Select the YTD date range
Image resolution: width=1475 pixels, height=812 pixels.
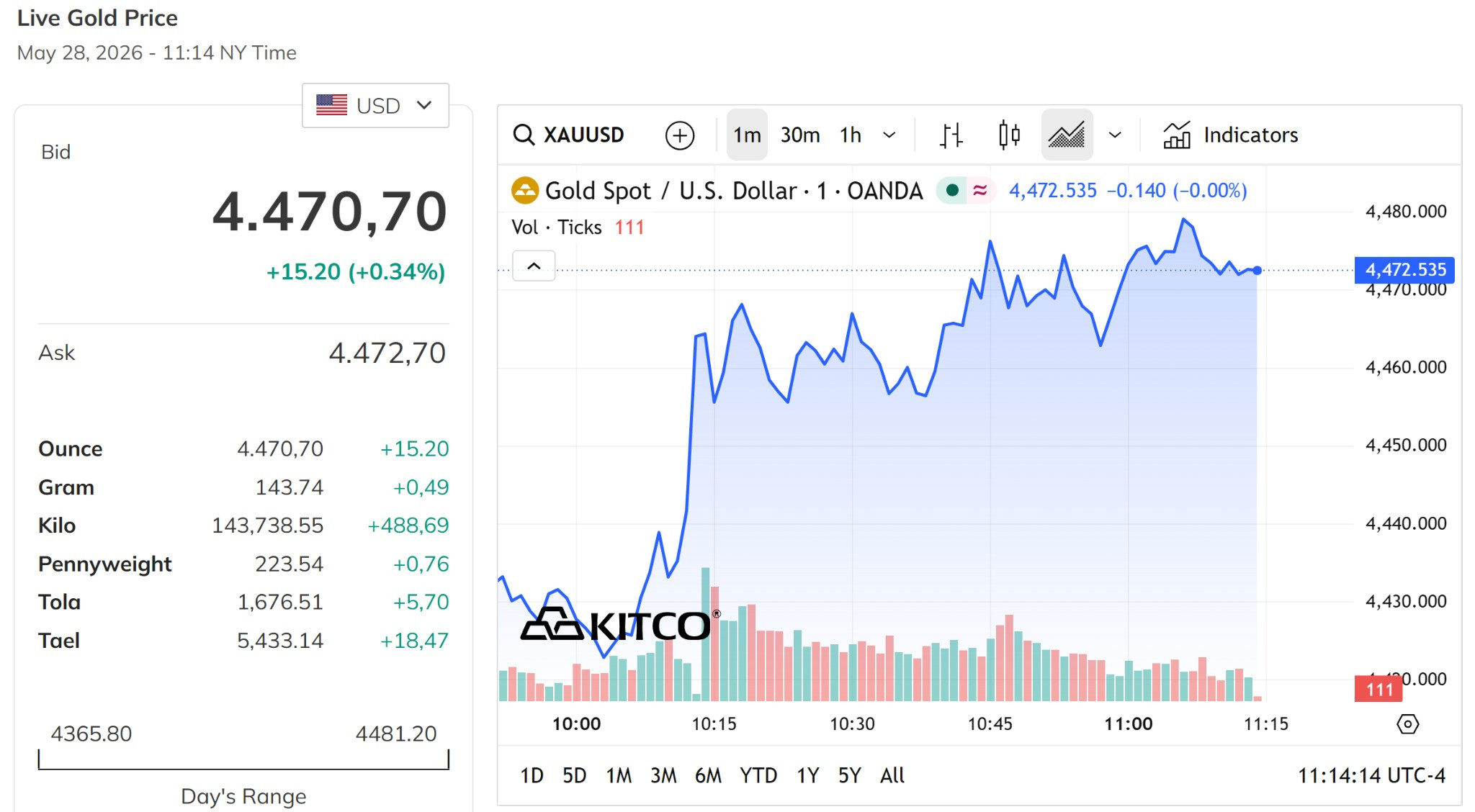click(758, 775)
